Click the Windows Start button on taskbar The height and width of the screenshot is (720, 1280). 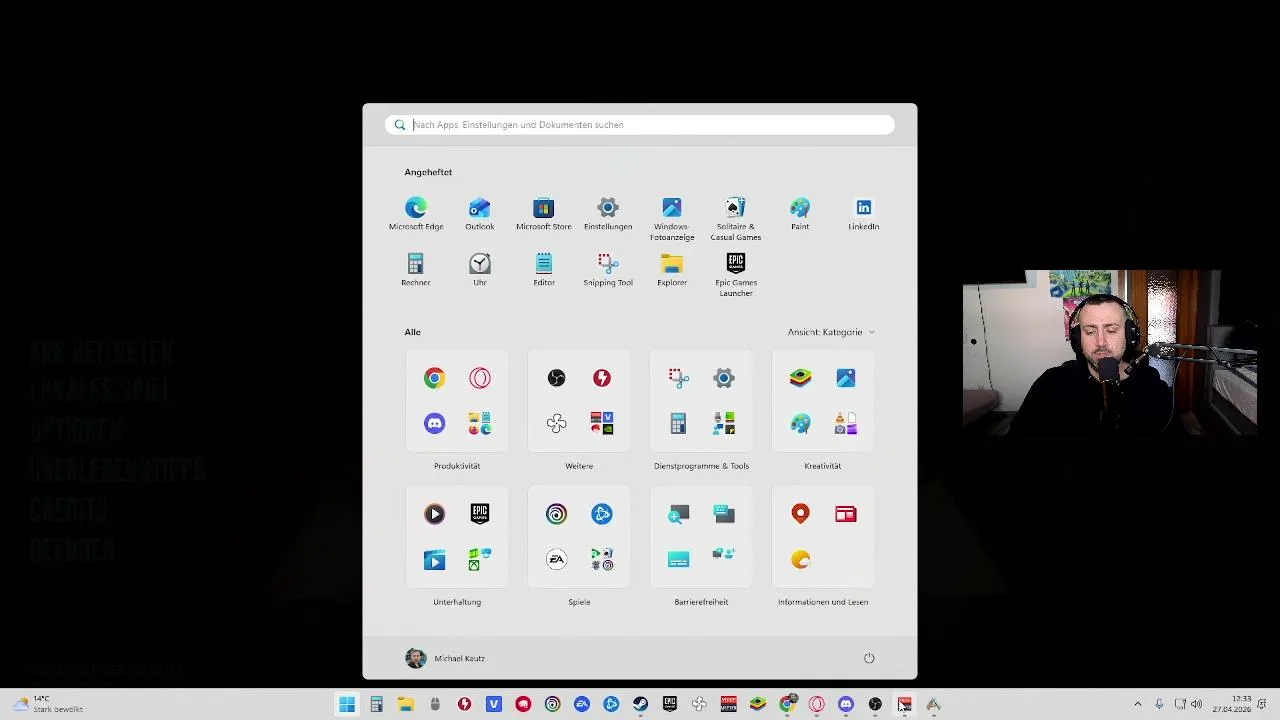[x=347, y=704]
